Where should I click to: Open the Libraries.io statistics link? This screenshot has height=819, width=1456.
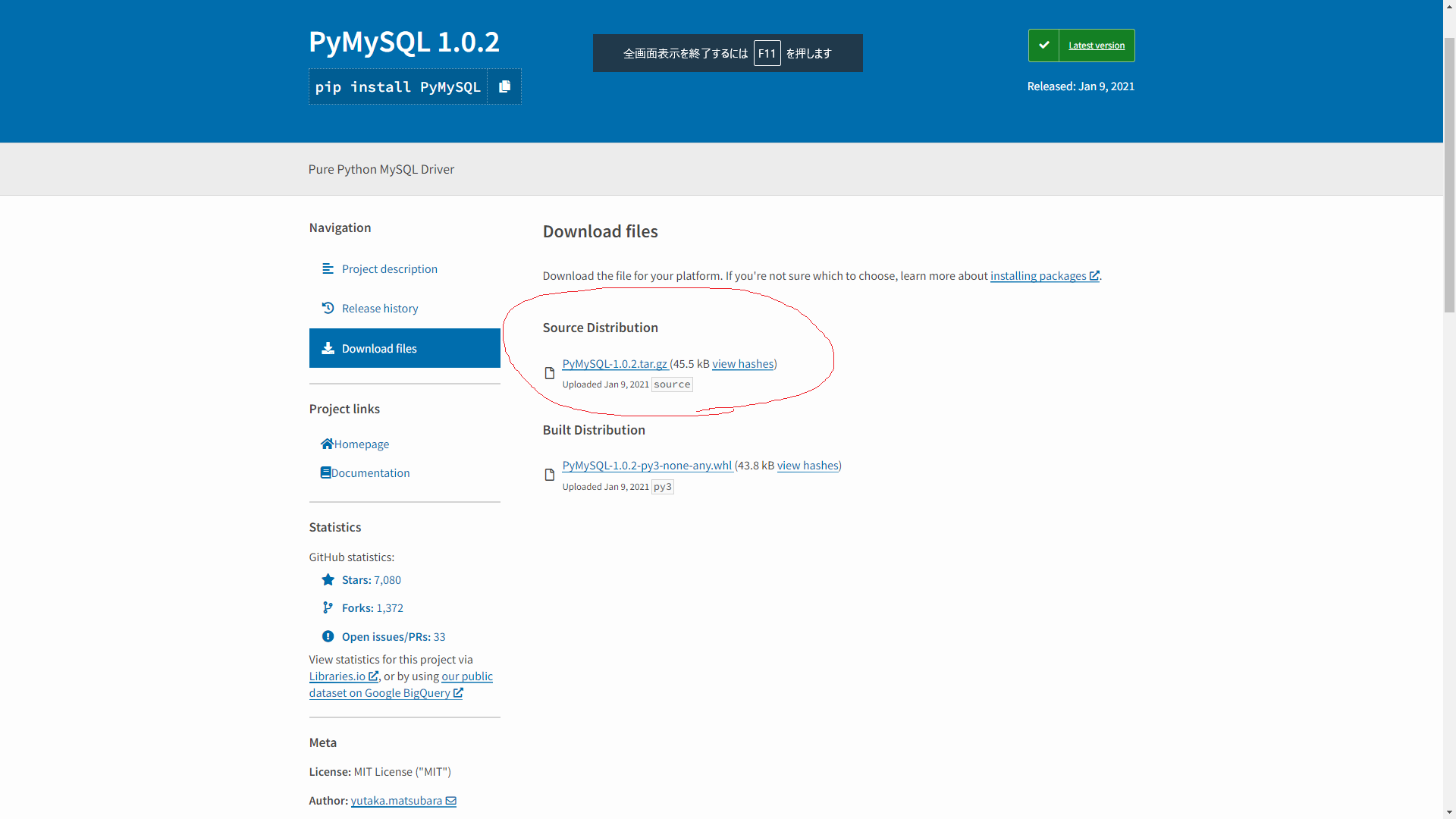pos(337,676)
